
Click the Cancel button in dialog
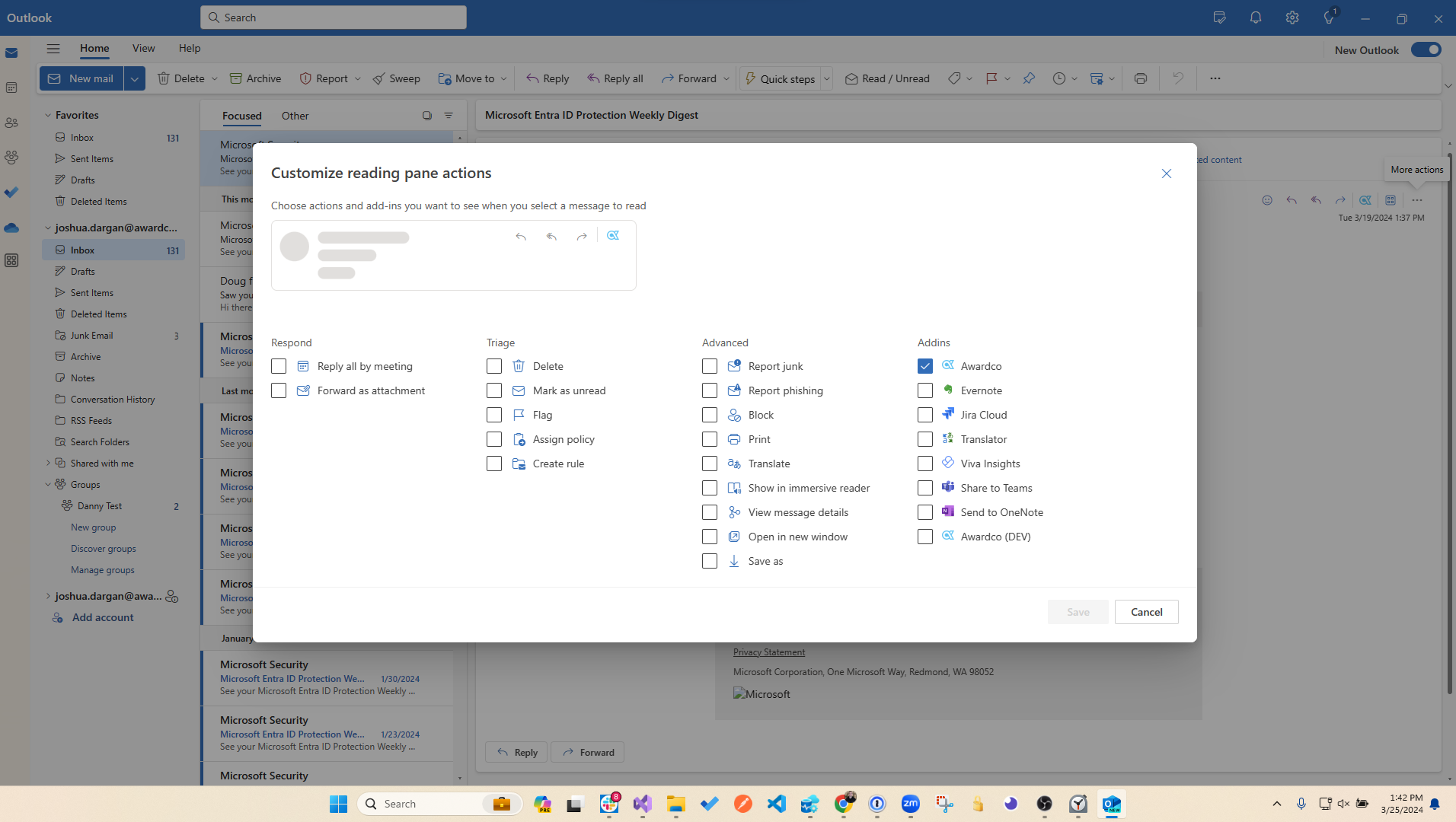1146,612
